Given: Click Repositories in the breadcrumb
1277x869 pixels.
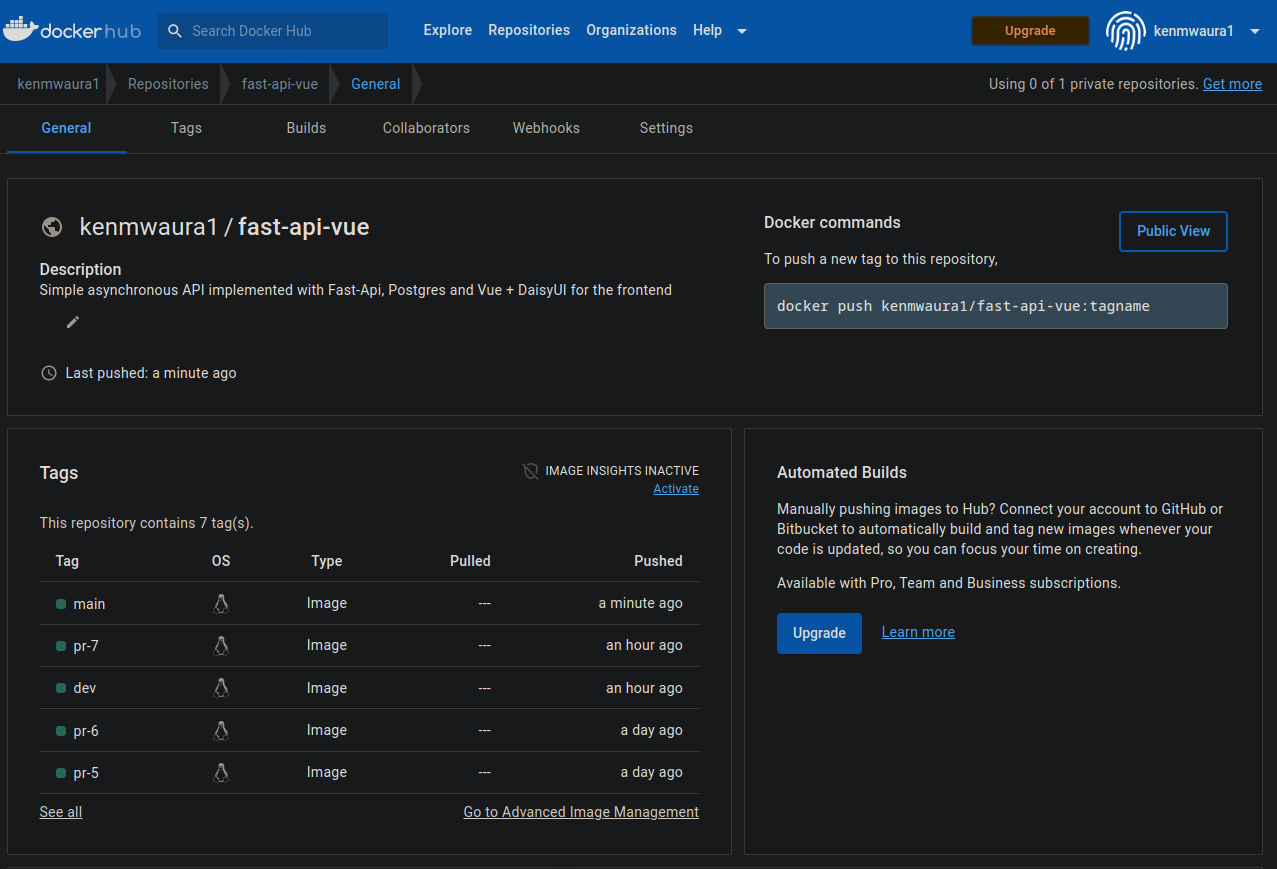Looking at the screenshot, I should (168, 84).
